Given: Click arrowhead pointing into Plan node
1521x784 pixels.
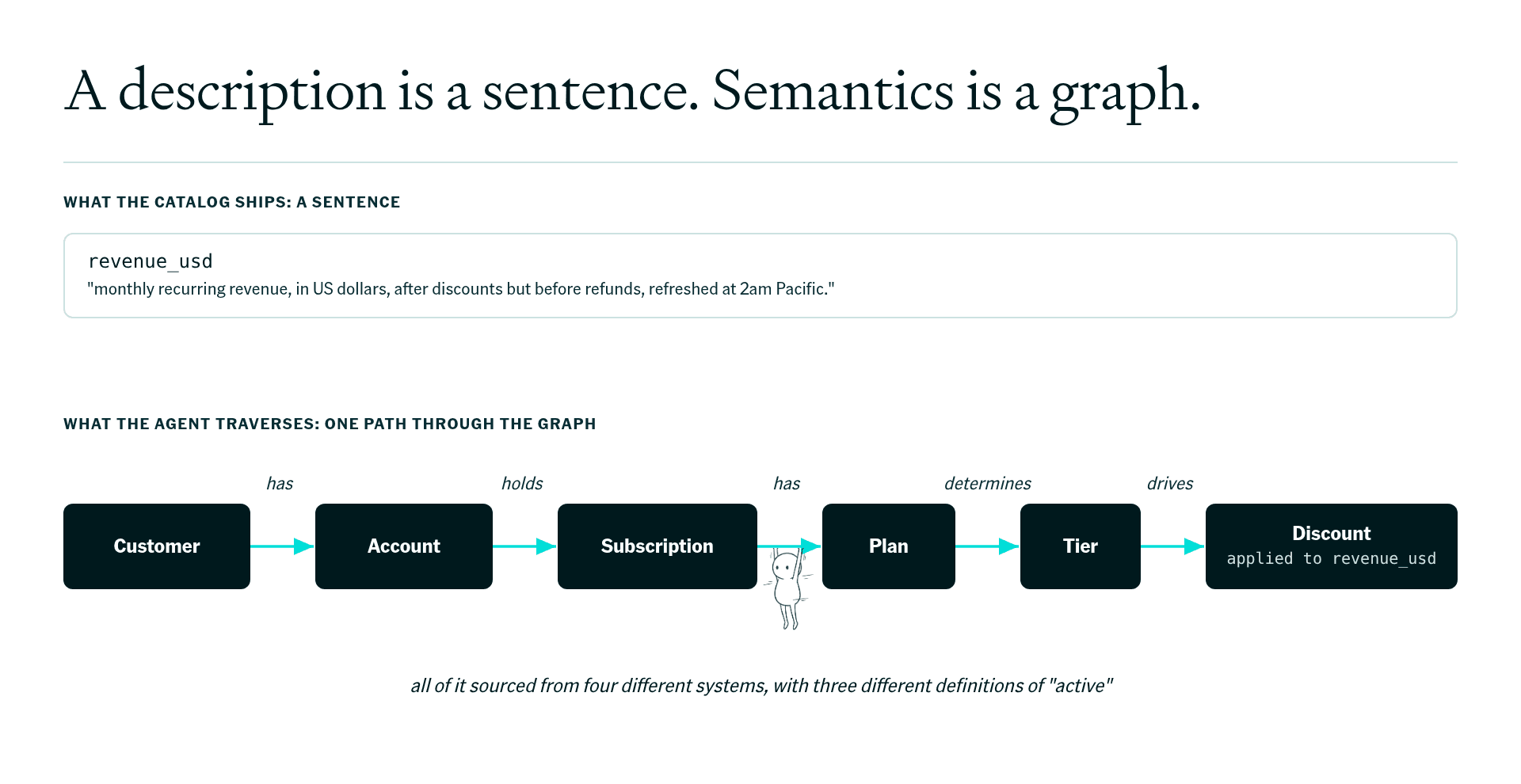Looking at the screenshot, I should click(811, 546).
